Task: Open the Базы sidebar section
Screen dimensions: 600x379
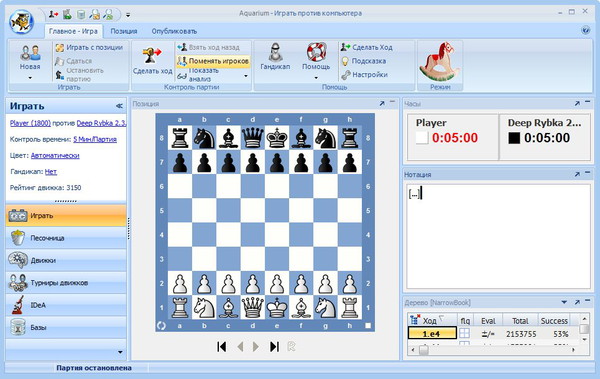Action: tap(66, 328)
